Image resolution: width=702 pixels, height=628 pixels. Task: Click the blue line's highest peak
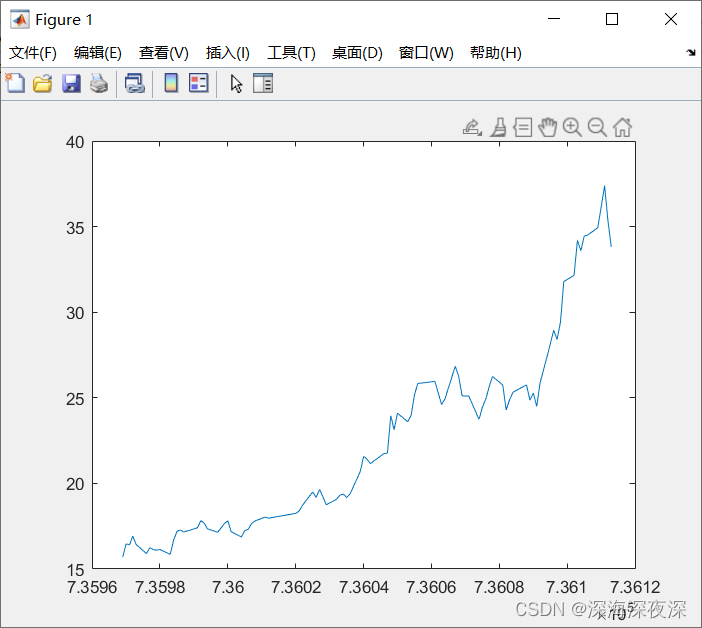point(604,187)
